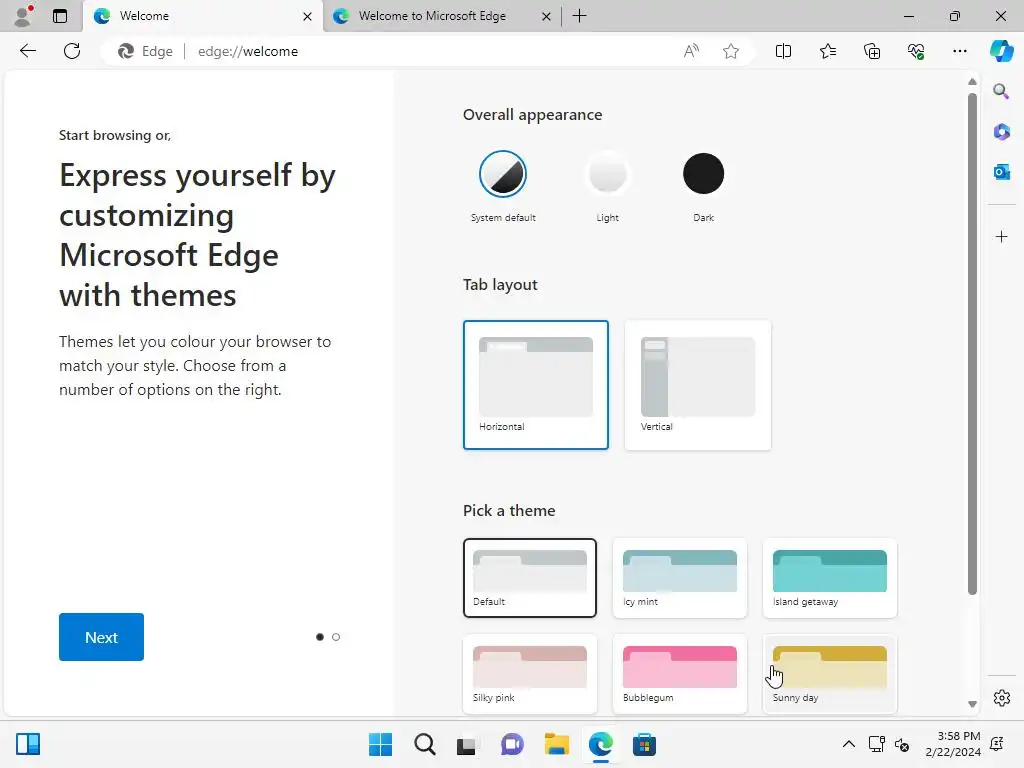Viewport: 1024px width, 768px height.
Task: Click the Next button
Action: click(x=101, y=637)
